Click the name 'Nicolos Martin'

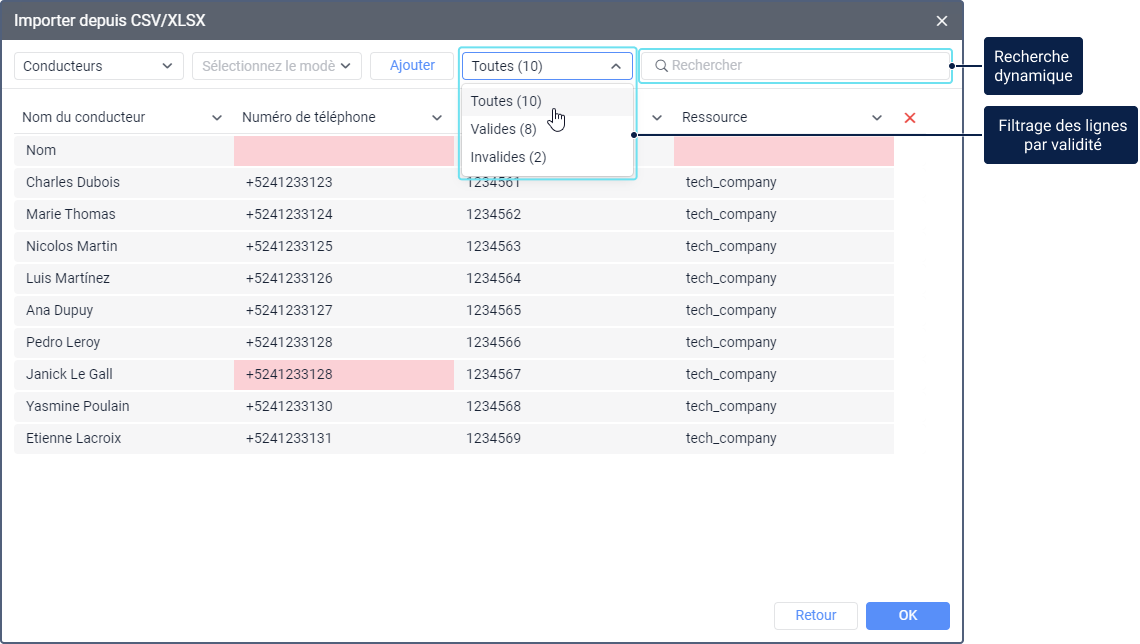click(71, 246)
